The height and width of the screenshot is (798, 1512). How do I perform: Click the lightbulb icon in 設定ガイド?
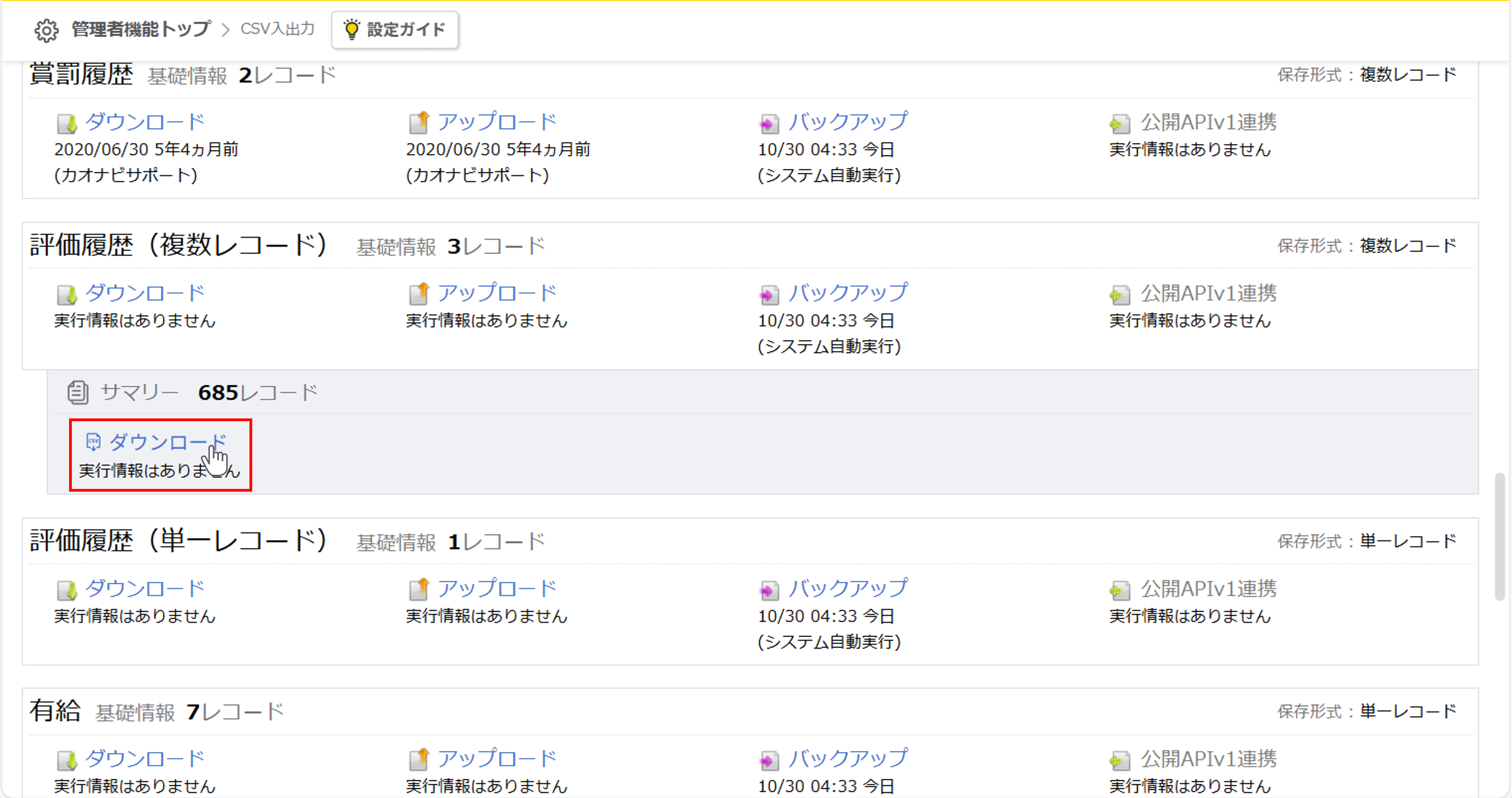point(351,29)
